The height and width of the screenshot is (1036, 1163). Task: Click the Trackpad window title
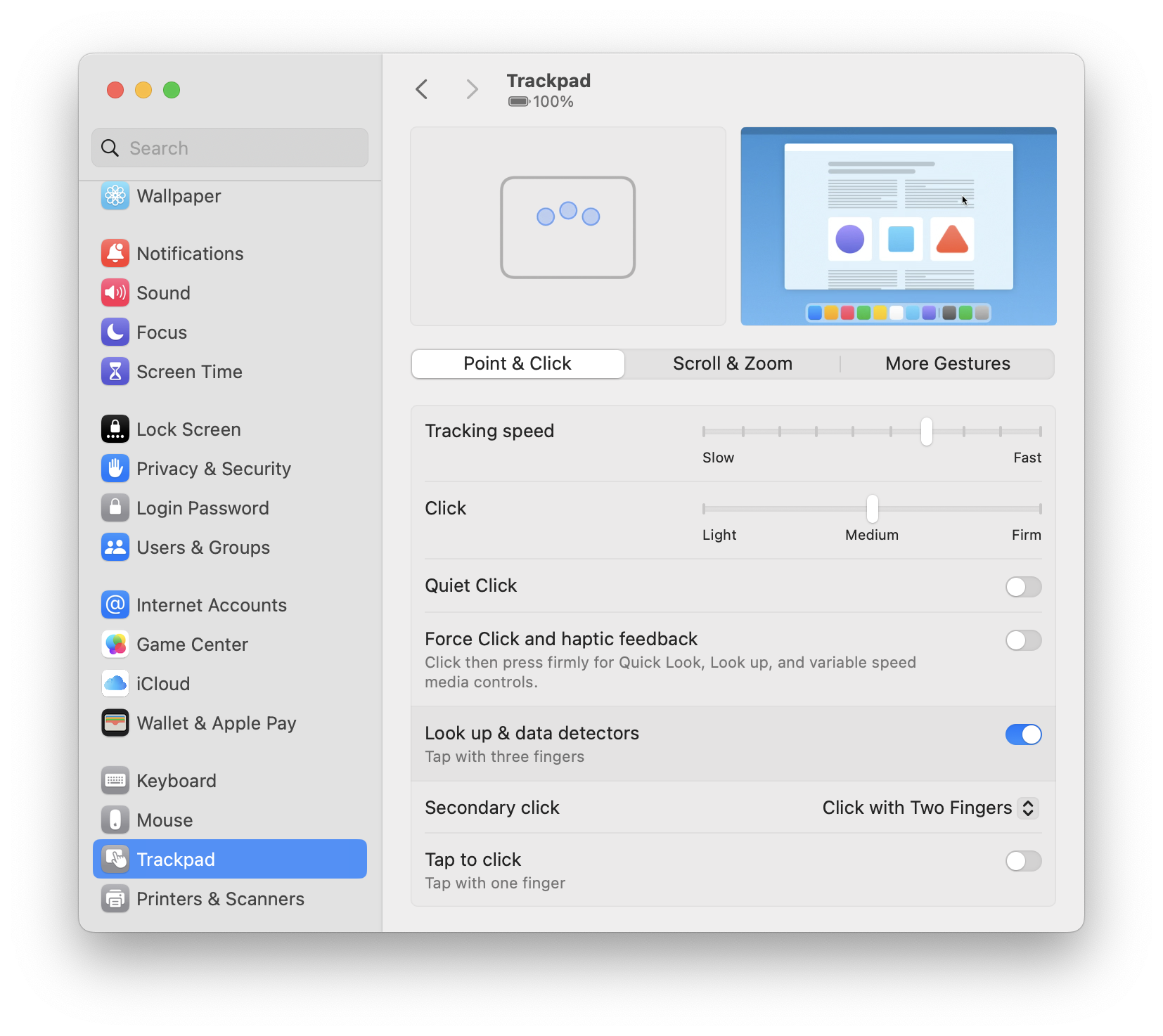click(x=549, y=81)
